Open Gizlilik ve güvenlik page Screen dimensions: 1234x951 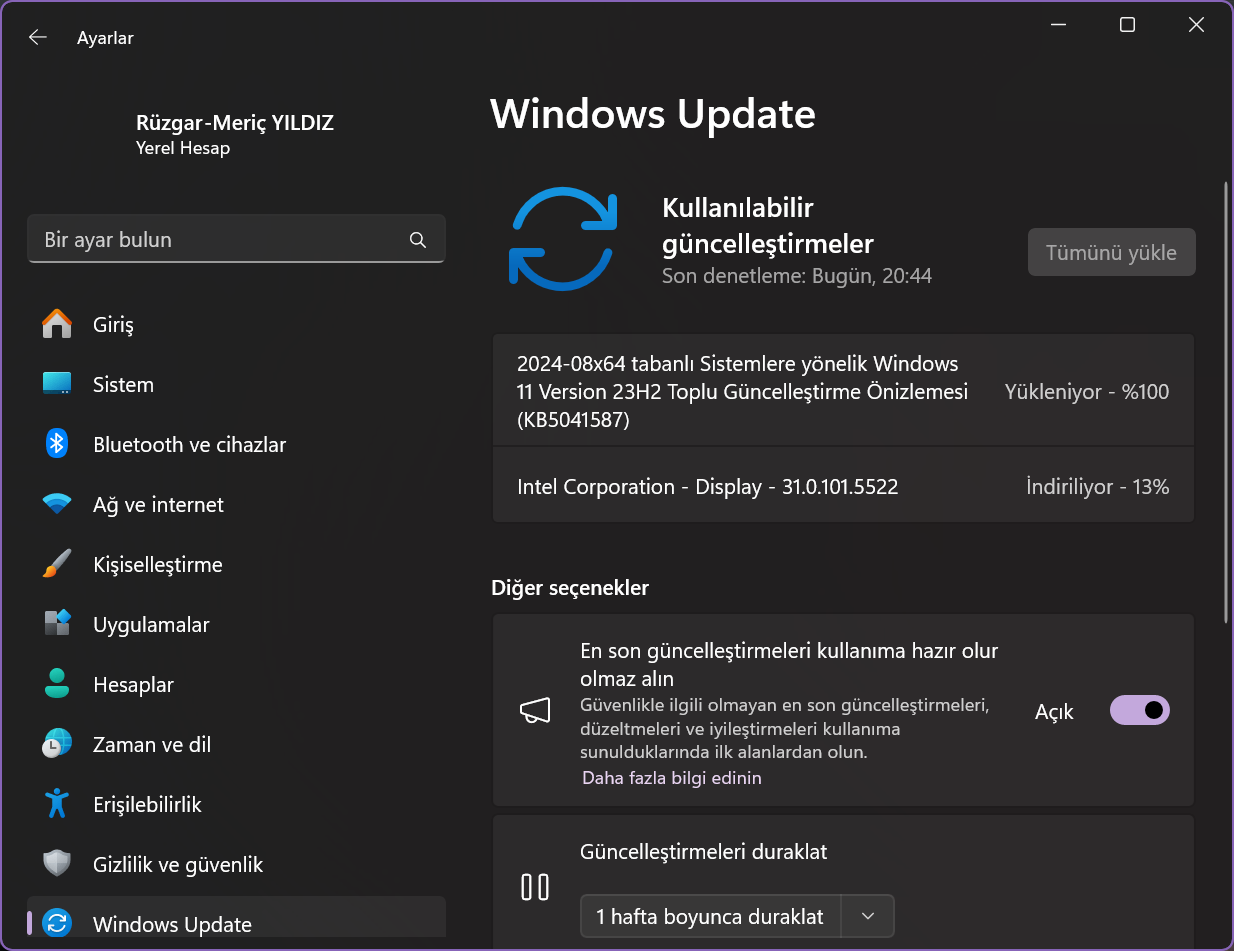click(x=236, y=864)
